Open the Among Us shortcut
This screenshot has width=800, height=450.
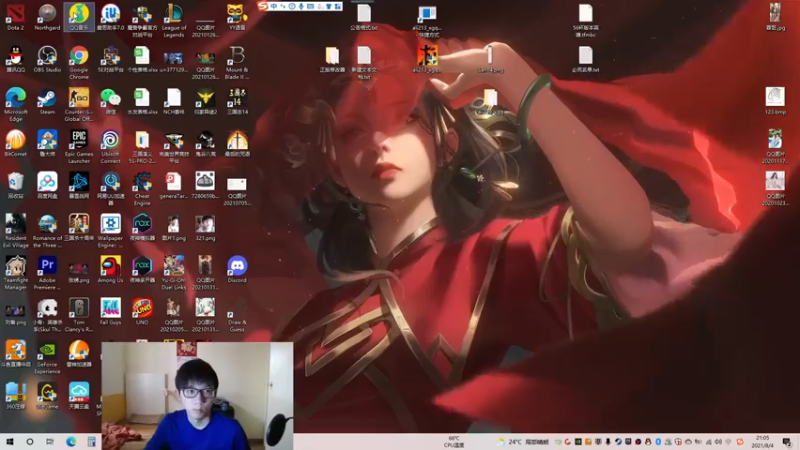tap(110, 269)
